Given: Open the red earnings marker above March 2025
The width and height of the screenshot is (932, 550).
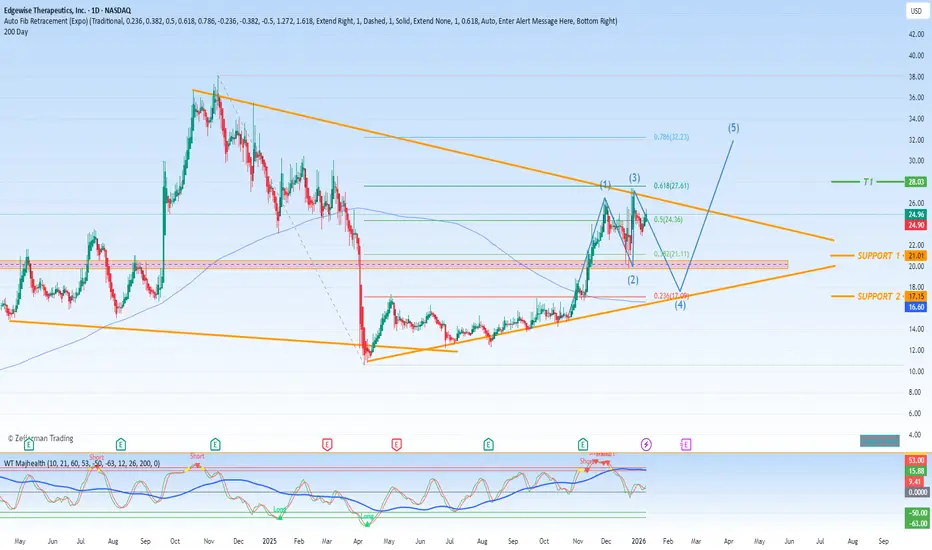Looking at the screenshot, I should (327, 444).
